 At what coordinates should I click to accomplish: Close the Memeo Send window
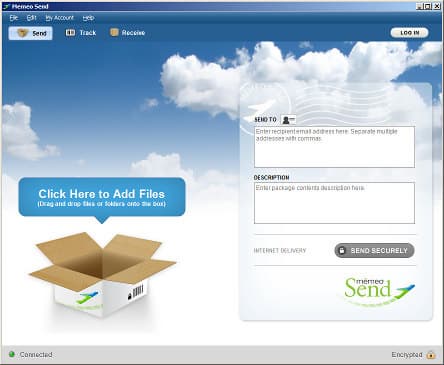pos(437,6)
